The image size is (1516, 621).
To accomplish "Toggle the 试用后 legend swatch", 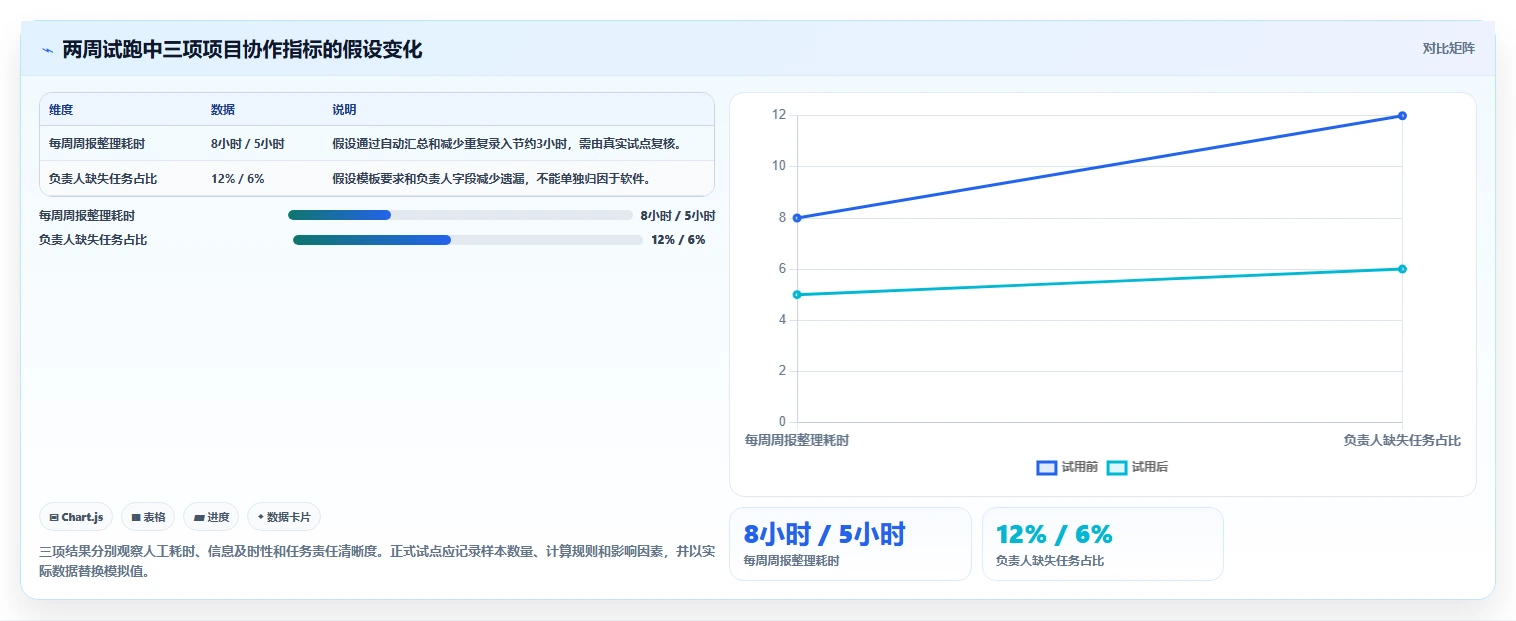I will tap(1117, 467).
